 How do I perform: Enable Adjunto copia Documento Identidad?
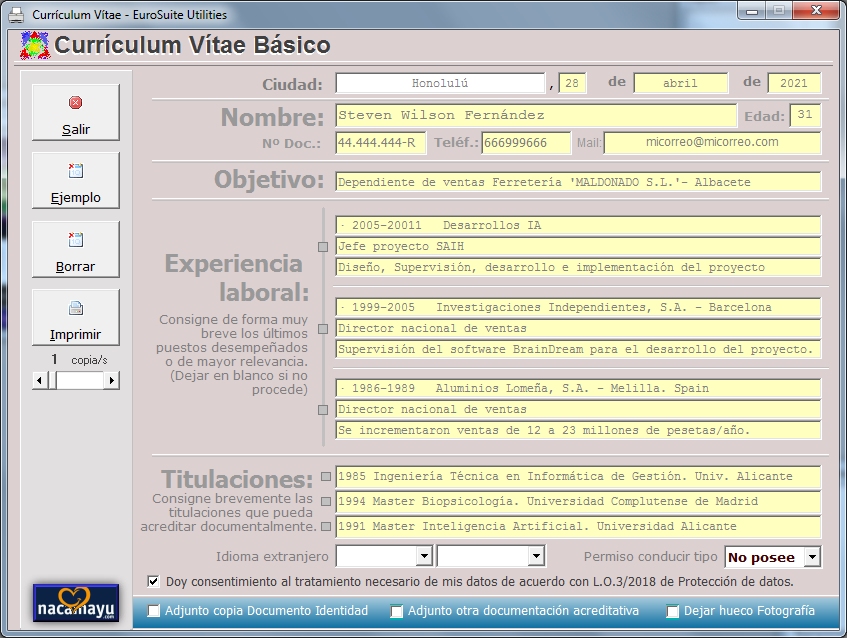point(153,611)
